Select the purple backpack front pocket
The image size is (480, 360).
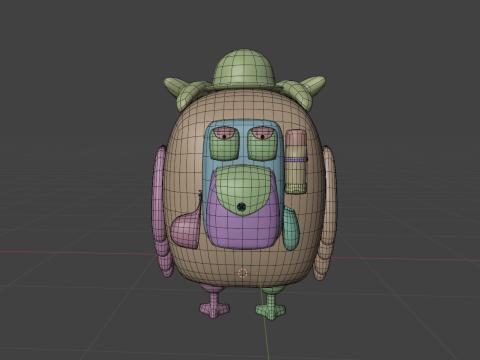coord(243,227)
